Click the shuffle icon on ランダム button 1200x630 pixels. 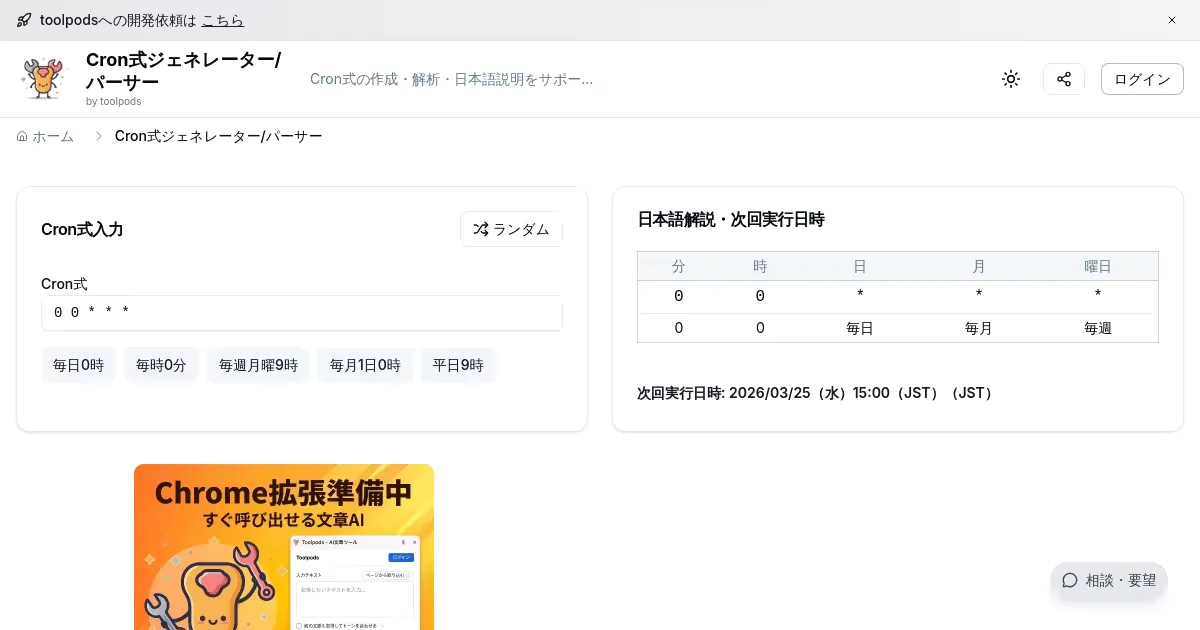[480, 229]
